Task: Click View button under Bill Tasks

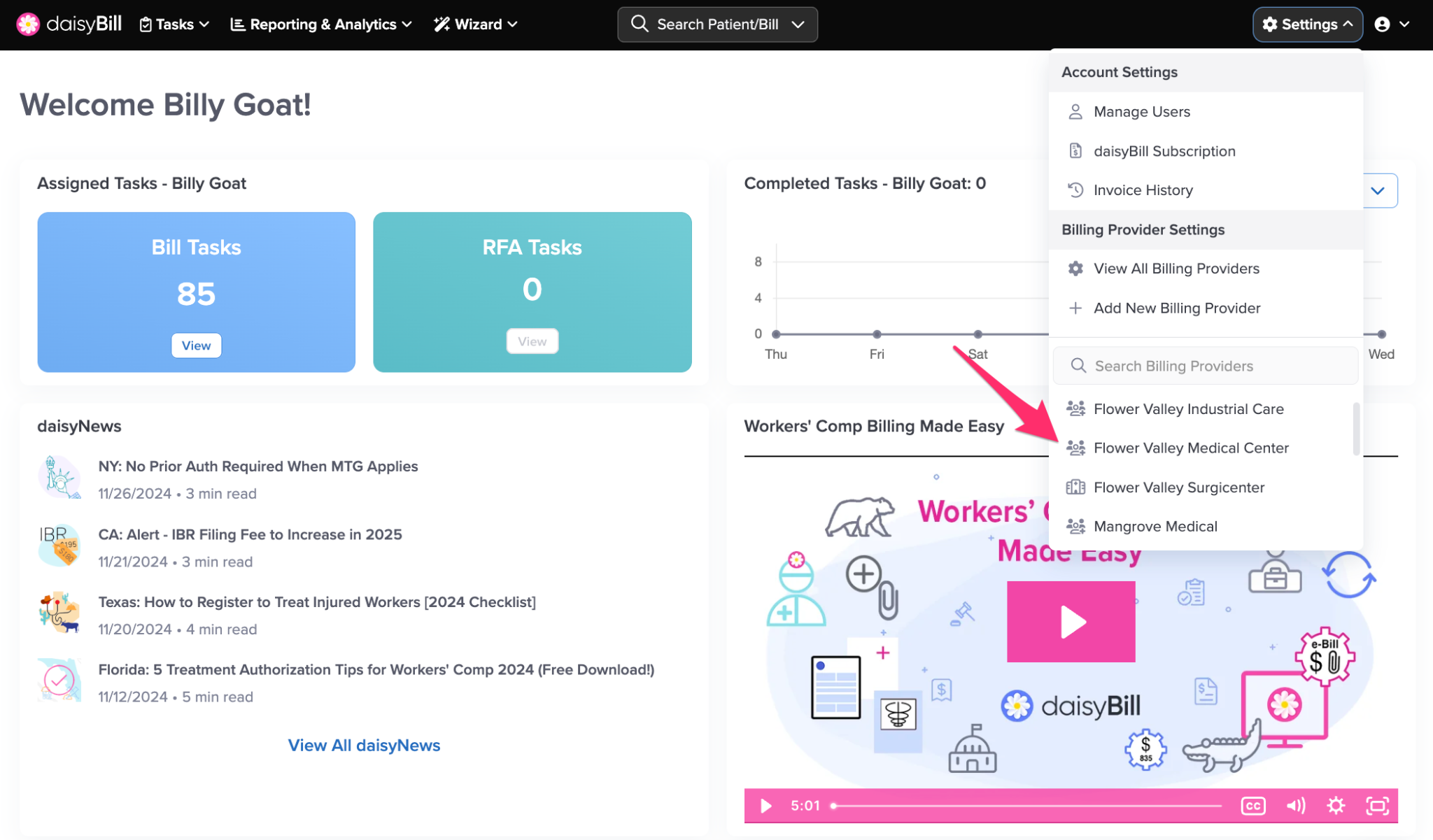Action: (196, 346)
